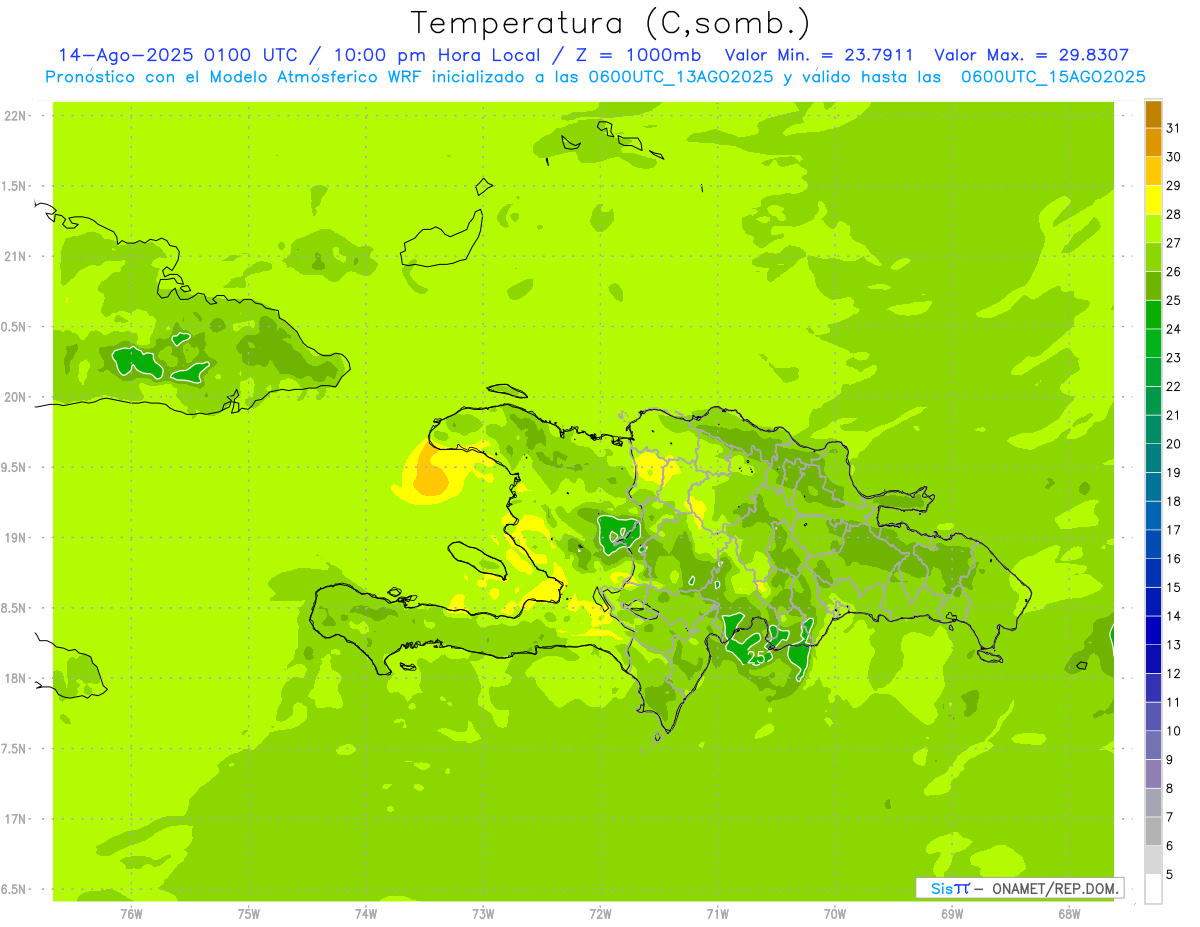Click the "Valor Max. = 29.8307" value
This screenshot has height=927, width=1200.
pos(1031,55)
